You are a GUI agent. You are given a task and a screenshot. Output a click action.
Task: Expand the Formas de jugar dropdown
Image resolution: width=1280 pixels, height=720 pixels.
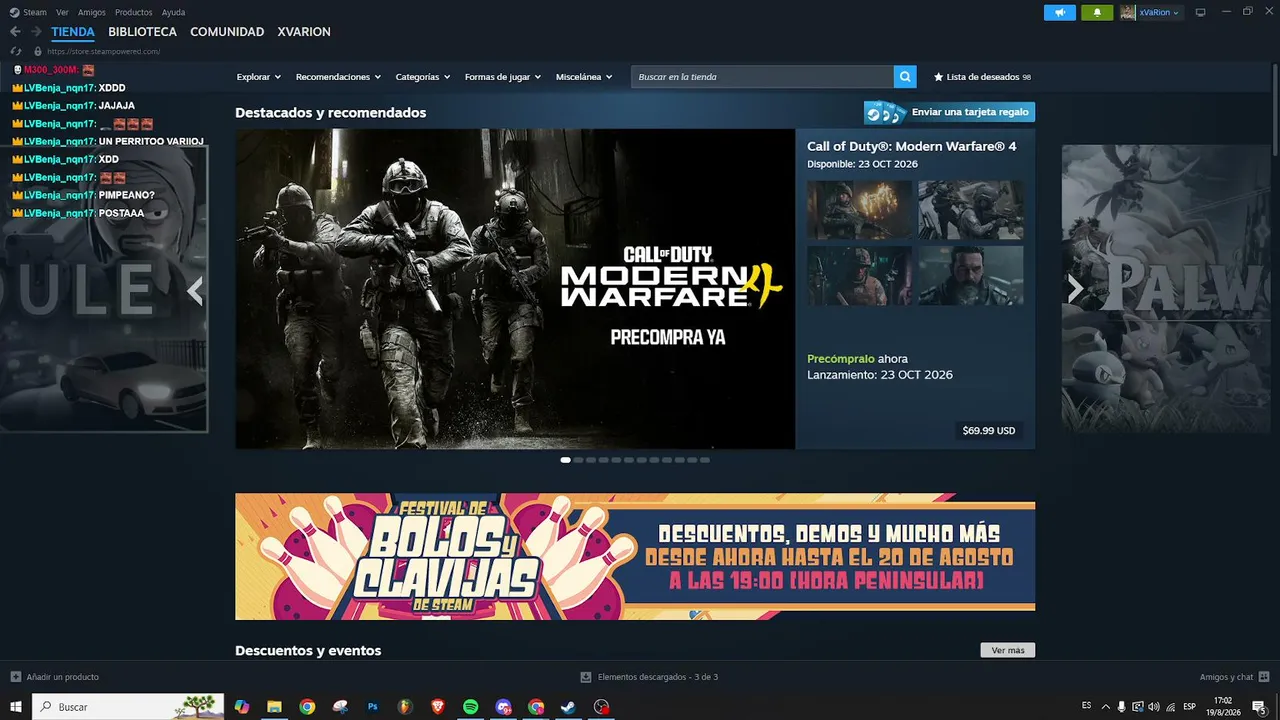pos(503,77)
